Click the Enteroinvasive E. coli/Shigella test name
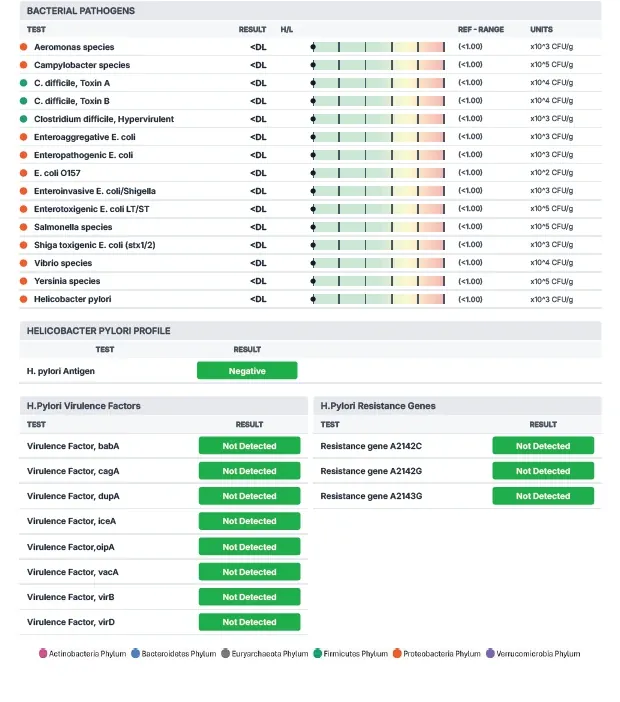Screen dimensions: 620x702 tap(95, 191)
